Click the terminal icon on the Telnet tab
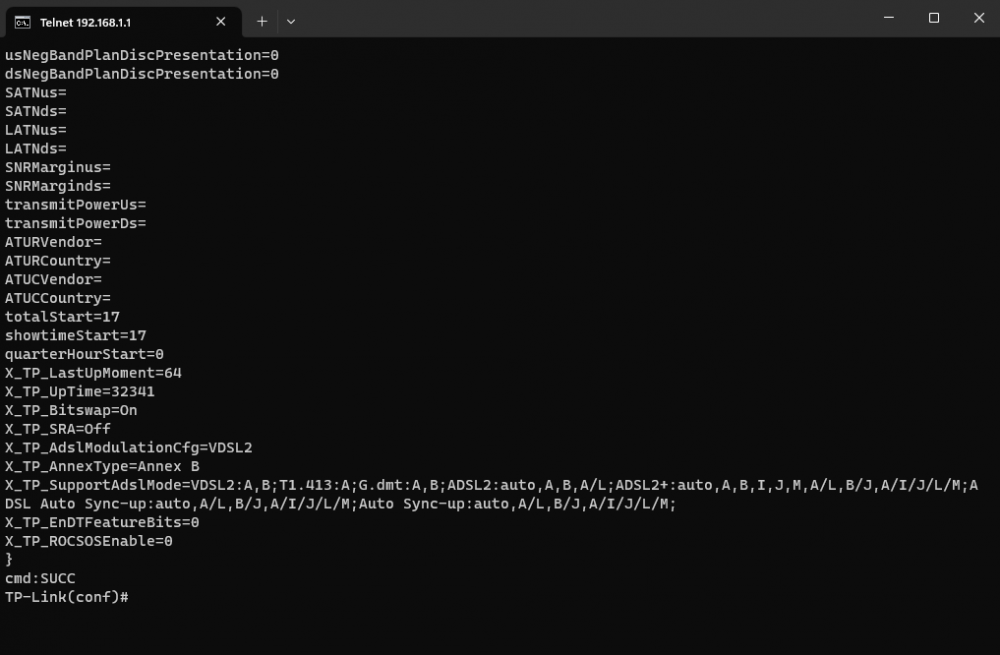Viewport: 1000px width, 655px height. pos(21,21)
